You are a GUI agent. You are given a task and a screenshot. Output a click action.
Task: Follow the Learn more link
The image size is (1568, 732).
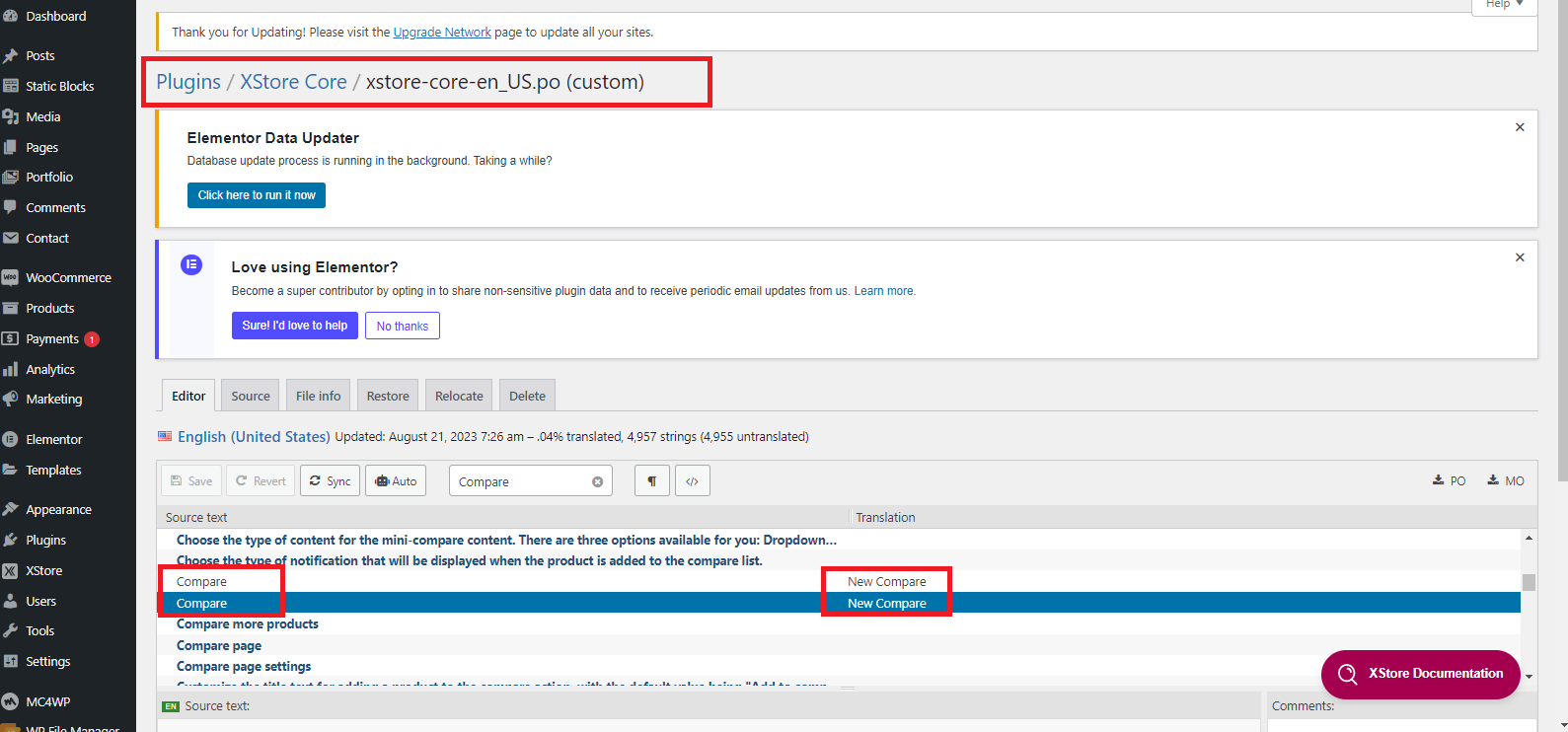(883, 291)
